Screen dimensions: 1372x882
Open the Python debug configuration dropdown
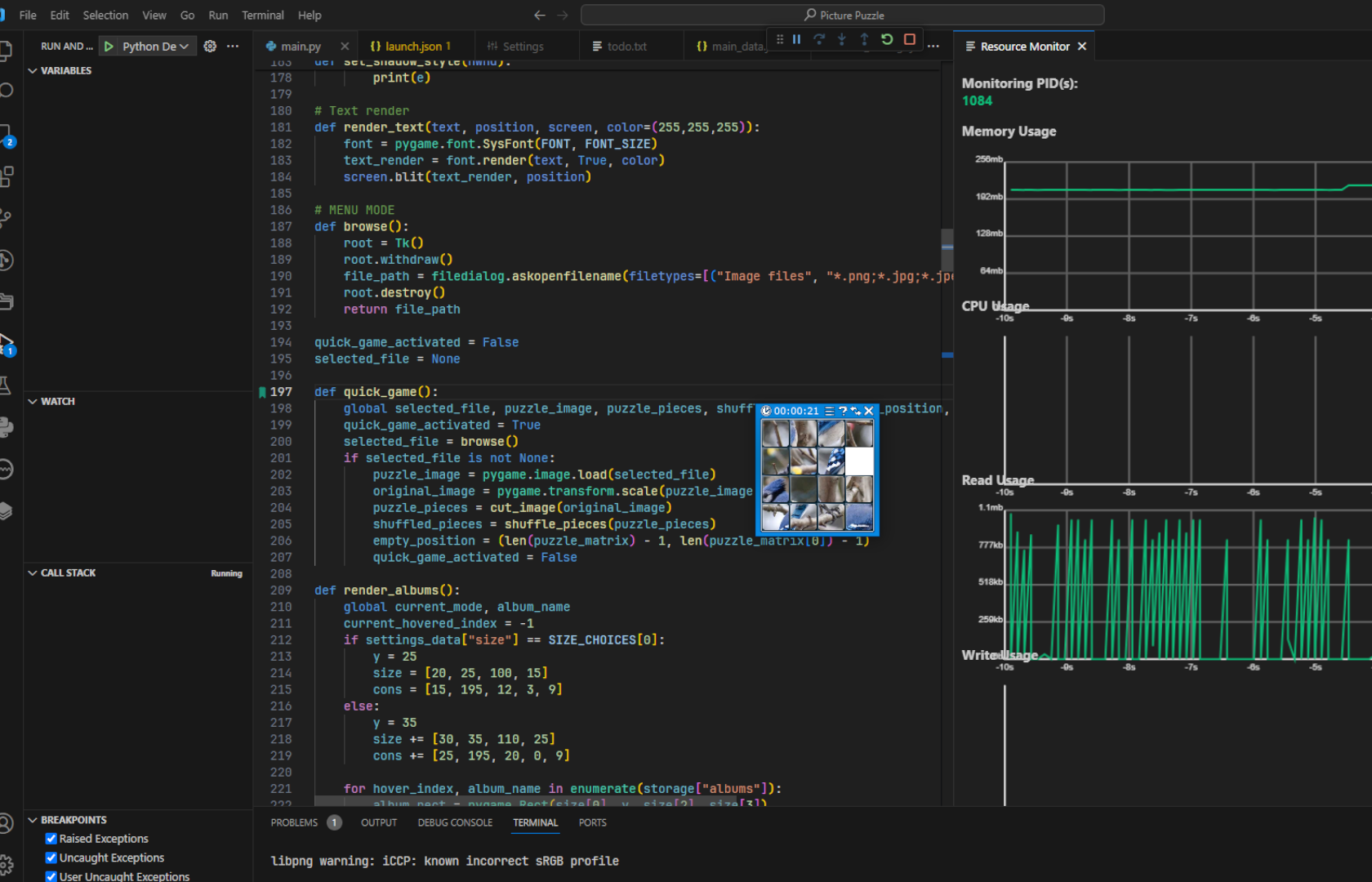pyautogui.click(x=155, y=47)
